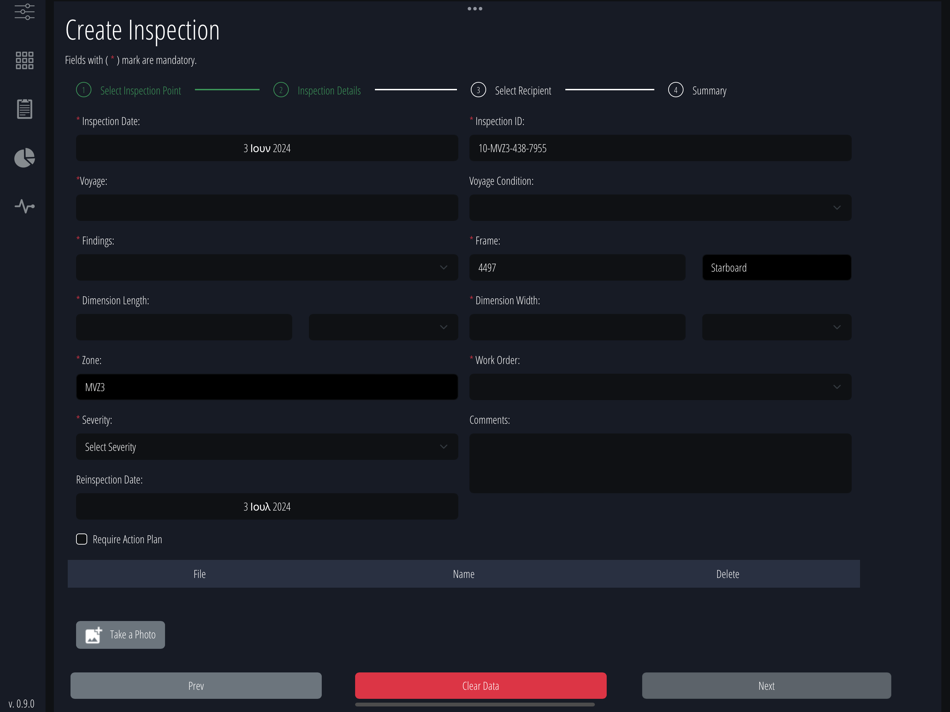Viewport: 950px width, 712px height.
Task: Focus the Dimension Width value field
Action: pos(577,327)
